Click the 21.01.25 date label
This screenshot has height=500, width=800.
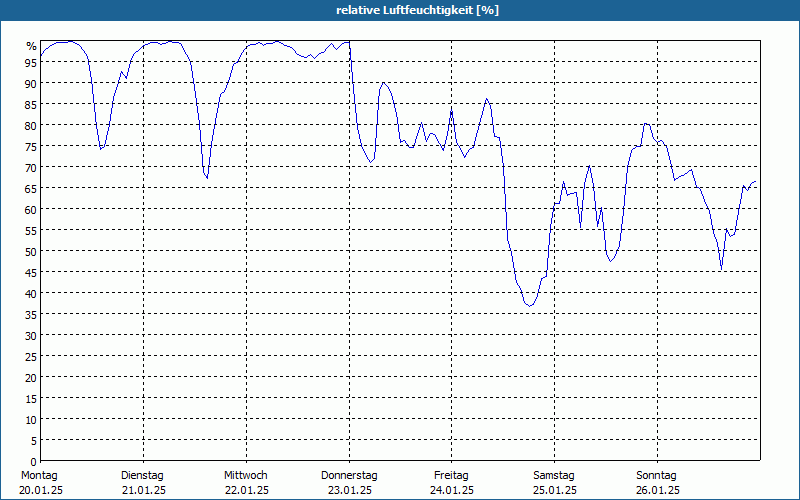(144, 490)
